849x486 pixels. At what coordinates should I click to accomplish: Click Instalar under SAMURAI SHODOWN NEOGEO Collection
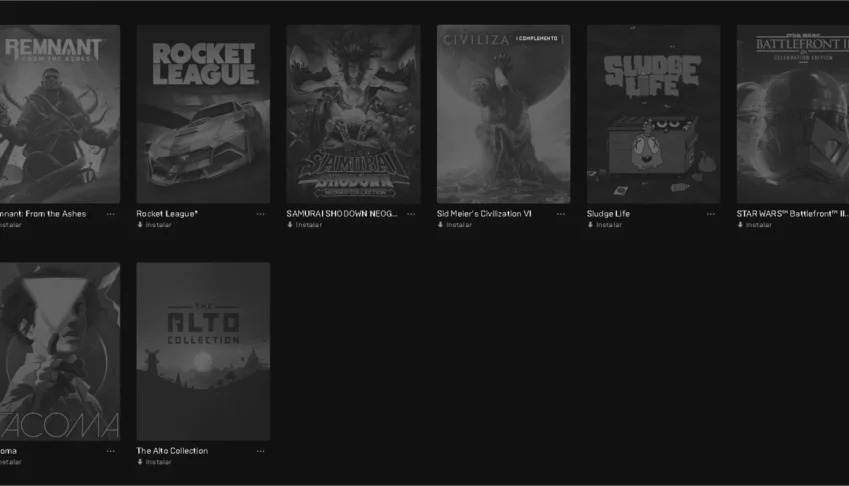[304, 225]
